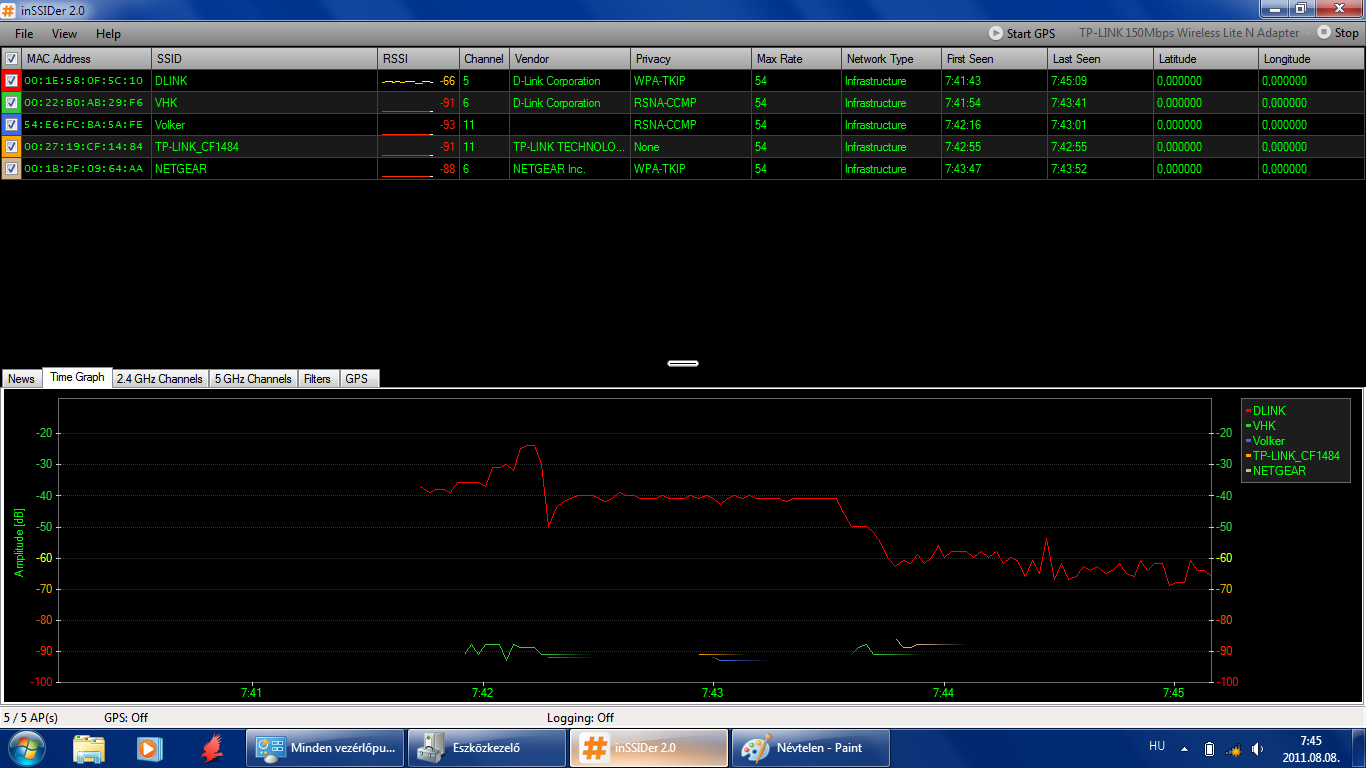Click the TP-LINK TECHNOLO... vendor cell

click(570, 147)
